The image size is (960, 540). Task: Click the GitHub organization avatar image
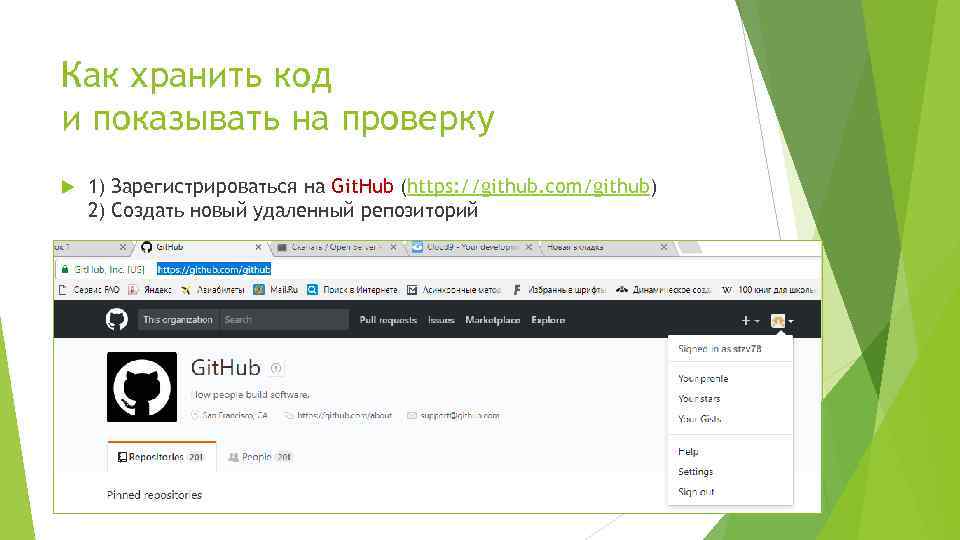click(x=142, y=387)
